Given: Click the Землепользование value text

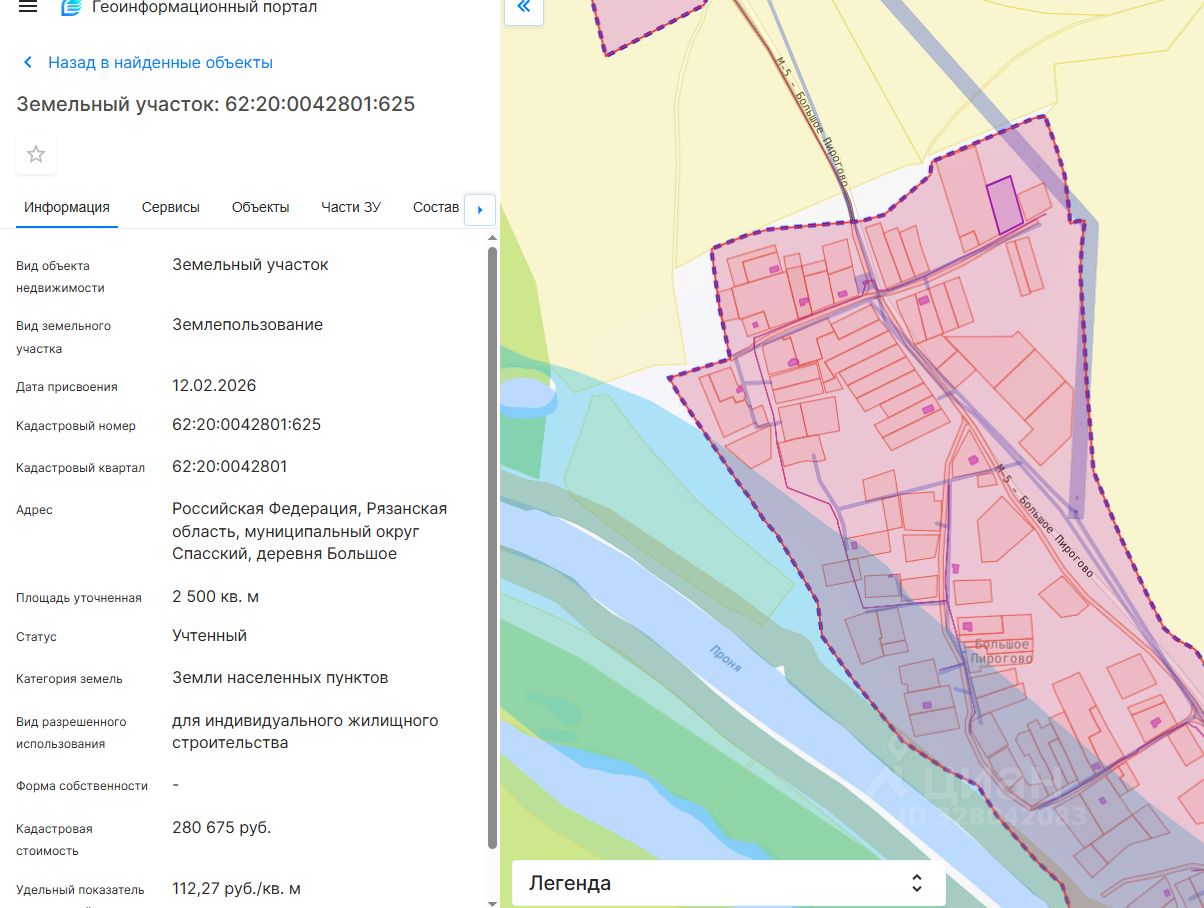Looking at the screenshot, I should (248, 324).
